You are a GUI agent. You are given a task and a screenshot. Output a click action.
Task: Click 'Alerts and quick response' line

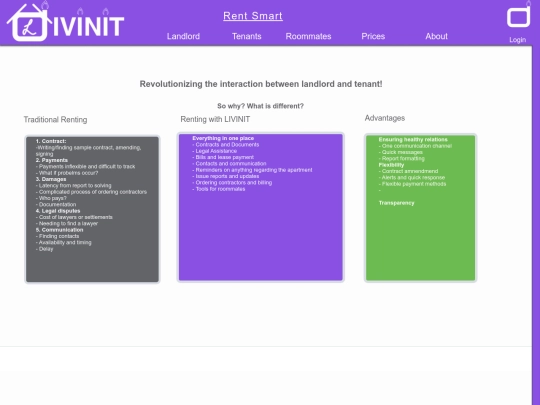(412, 178)
